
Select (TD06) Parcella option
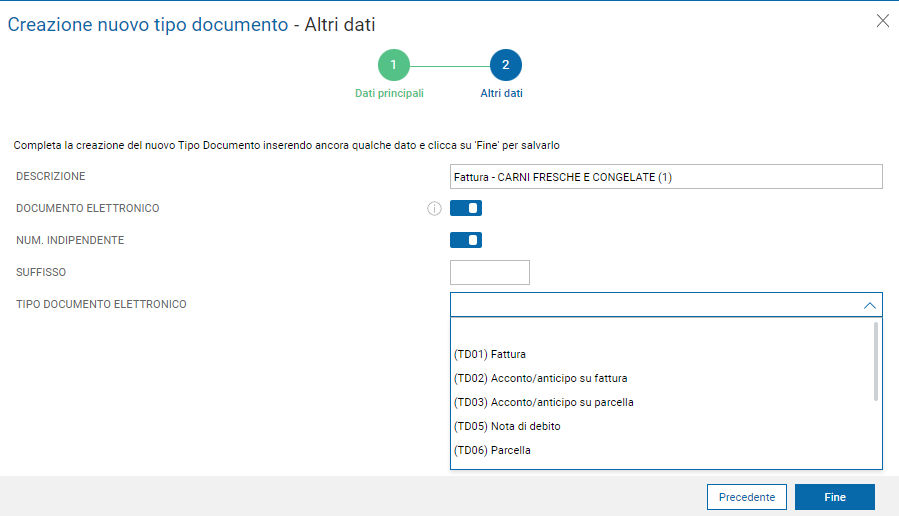[x=662, y=451]
